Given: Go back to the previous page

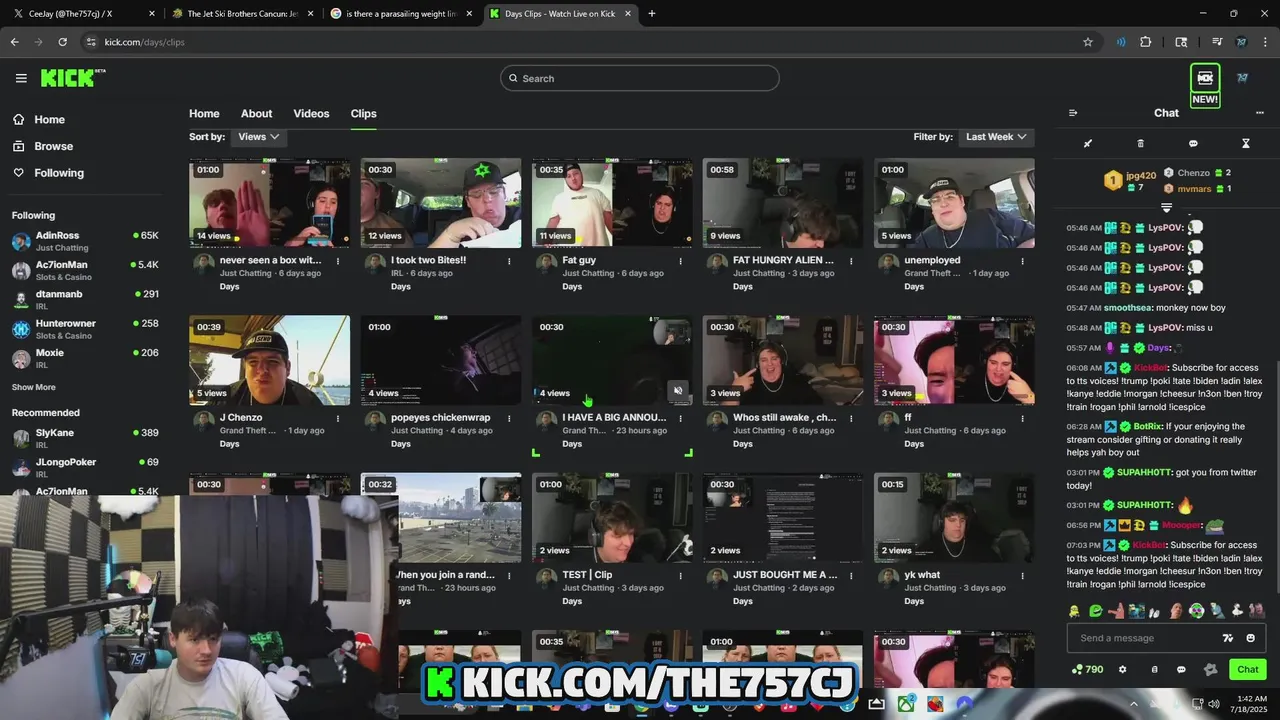Looking at the screenshot, I should pos(14,42).
